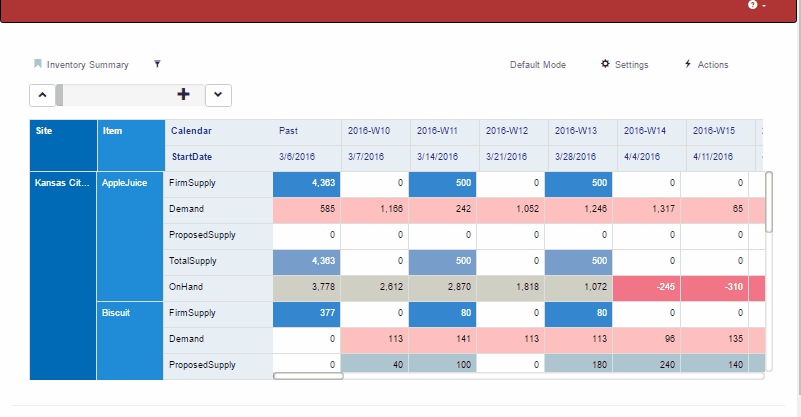This screenshot has height=417, width=801.
Task: Select the 2016-W13 week column header
Action: tap(576, 131)
